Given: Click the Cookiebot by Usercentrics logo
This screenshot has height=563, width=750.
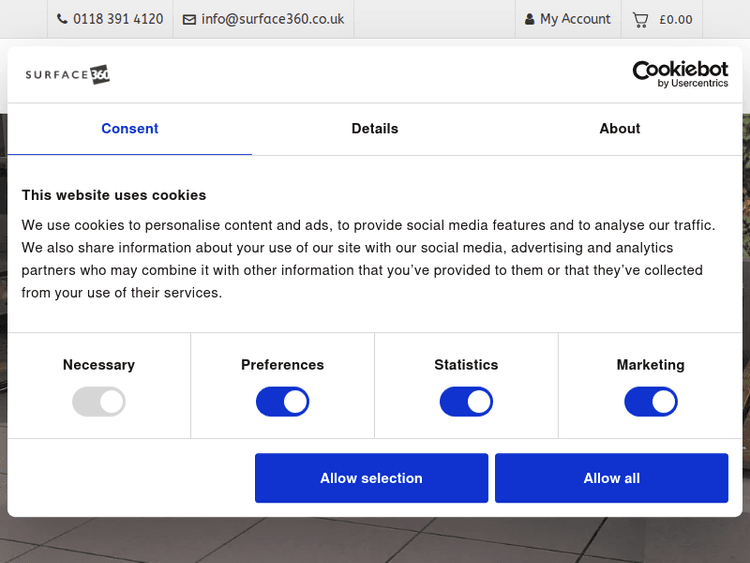Looking at the screenshot, I should tap(680, 74).
